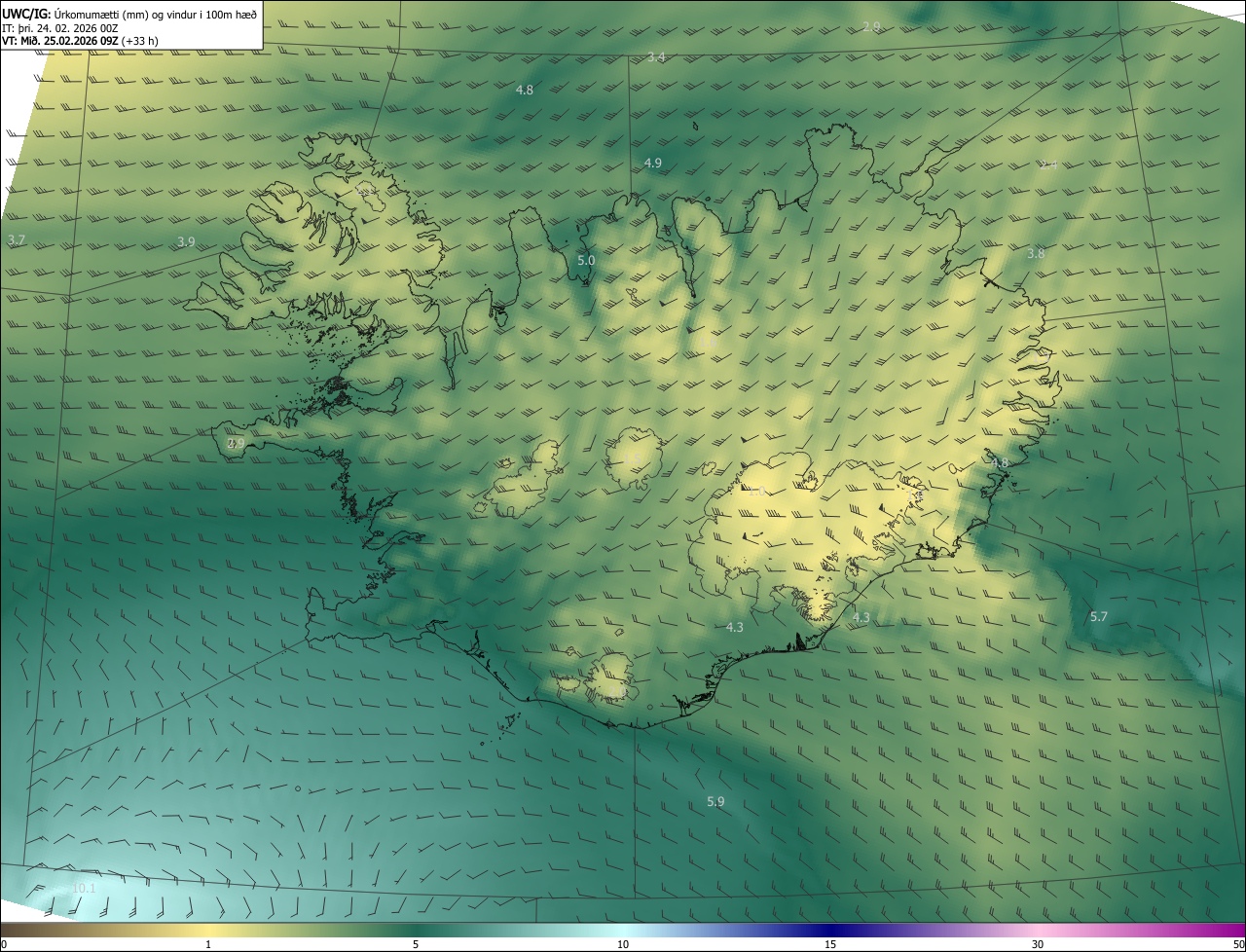Click the "10" tick label on the color scale
Screen dimensions: 1246x952
pyautogui.click(x=623, y=944)
